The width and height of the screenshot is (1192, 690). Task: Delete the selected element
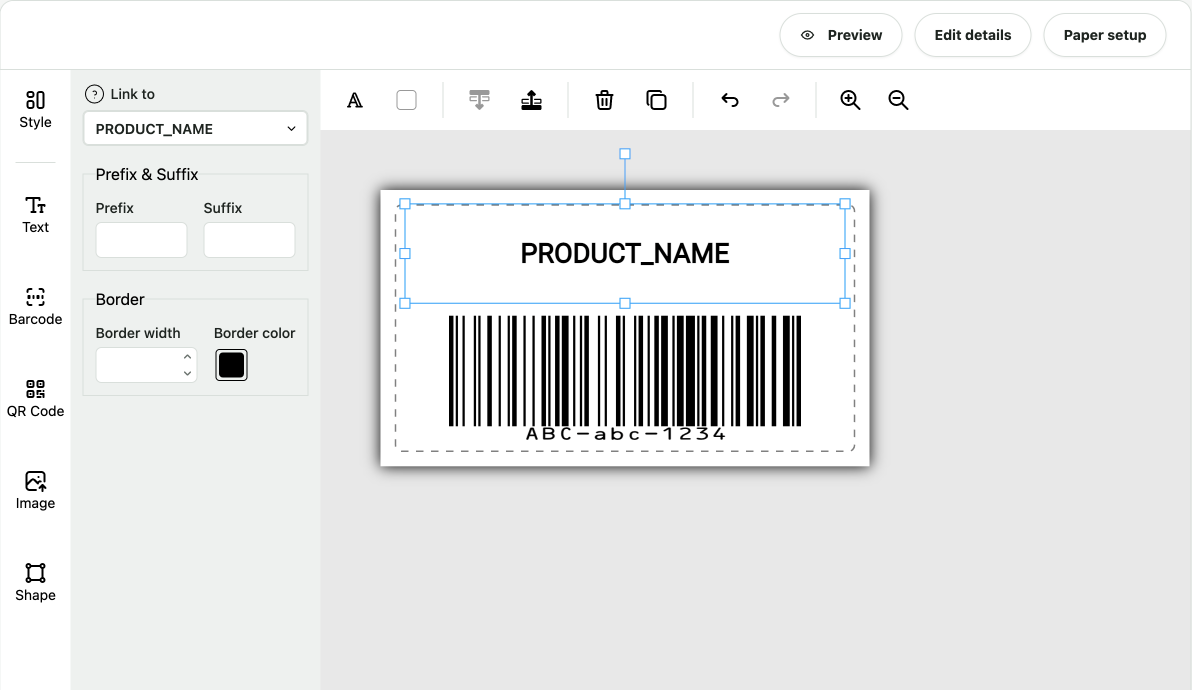(604, 100)
